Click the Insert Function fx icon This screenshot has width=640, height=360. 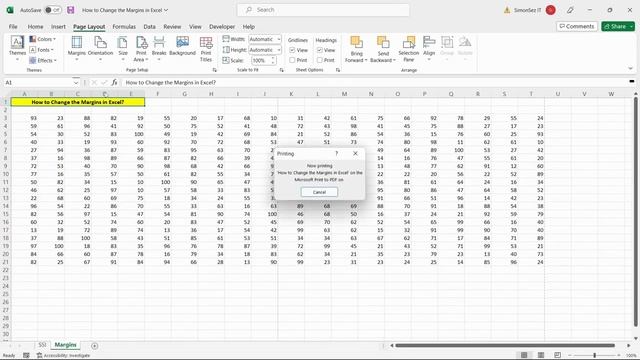(114, 82)
